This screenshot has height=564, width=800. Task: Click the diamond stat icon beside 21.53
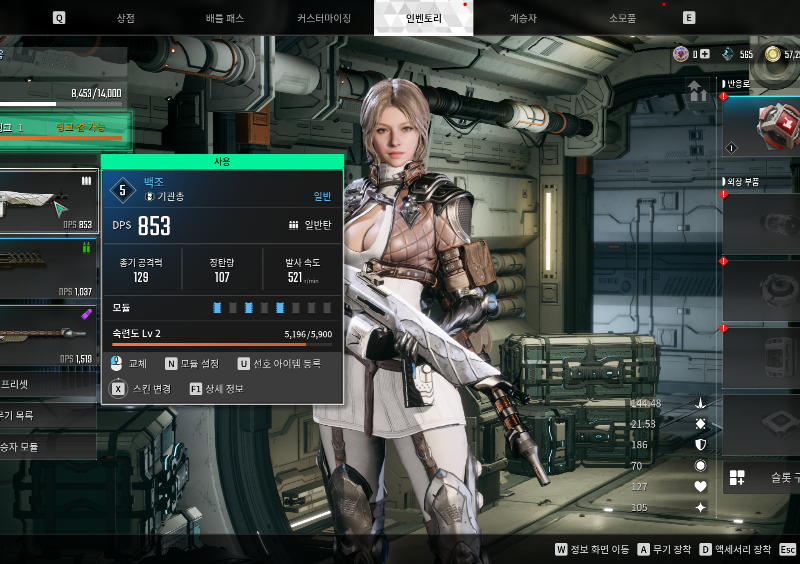point(701,424)
